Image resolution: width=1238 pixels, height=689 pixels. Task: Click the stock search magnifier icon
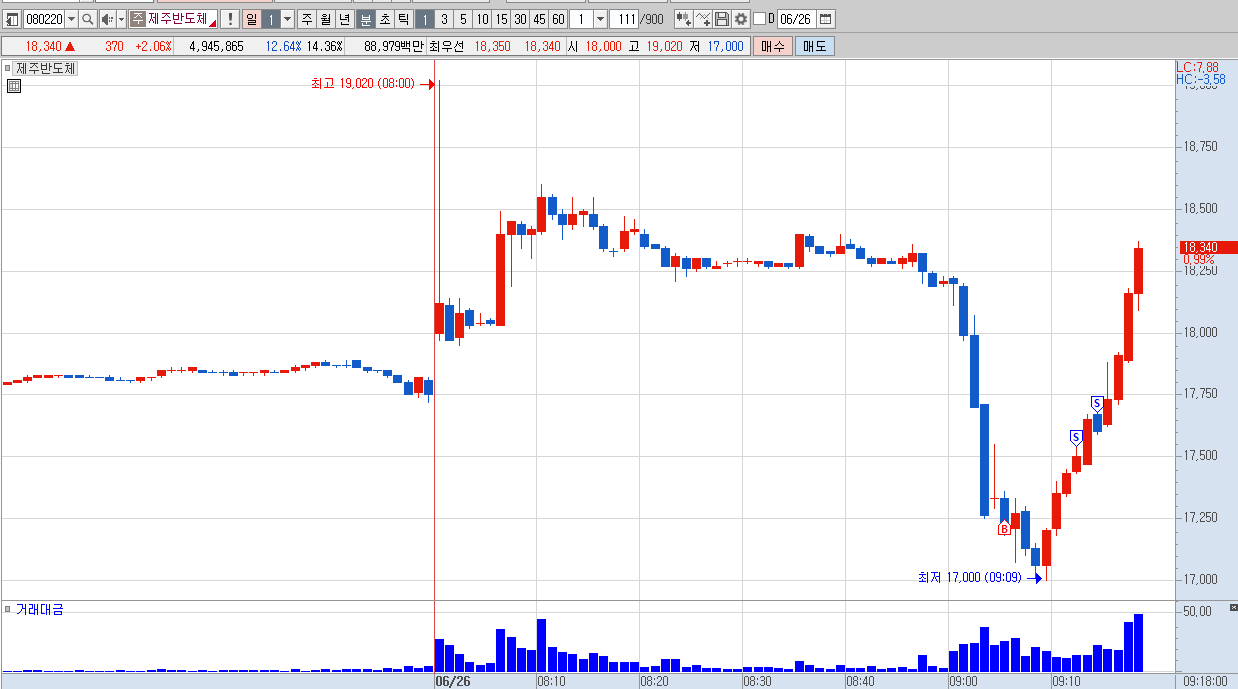pos(87,19)
